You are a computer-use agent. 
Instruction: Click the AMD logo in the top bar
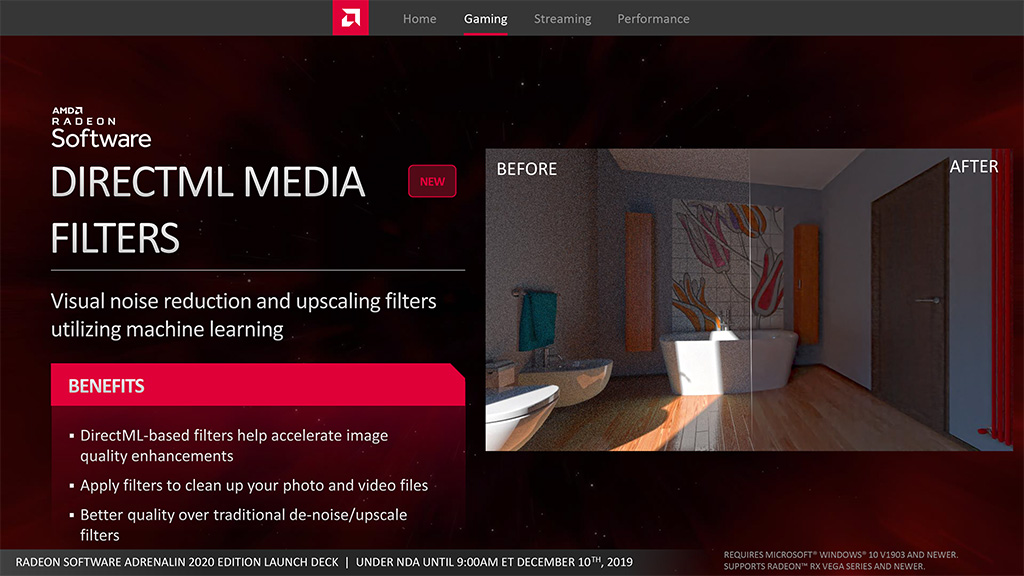pos(350,18)
